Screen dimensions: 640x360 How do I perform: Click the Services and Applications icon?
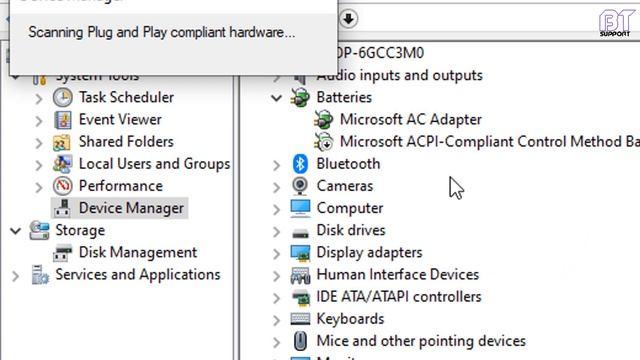click(40, 275)
